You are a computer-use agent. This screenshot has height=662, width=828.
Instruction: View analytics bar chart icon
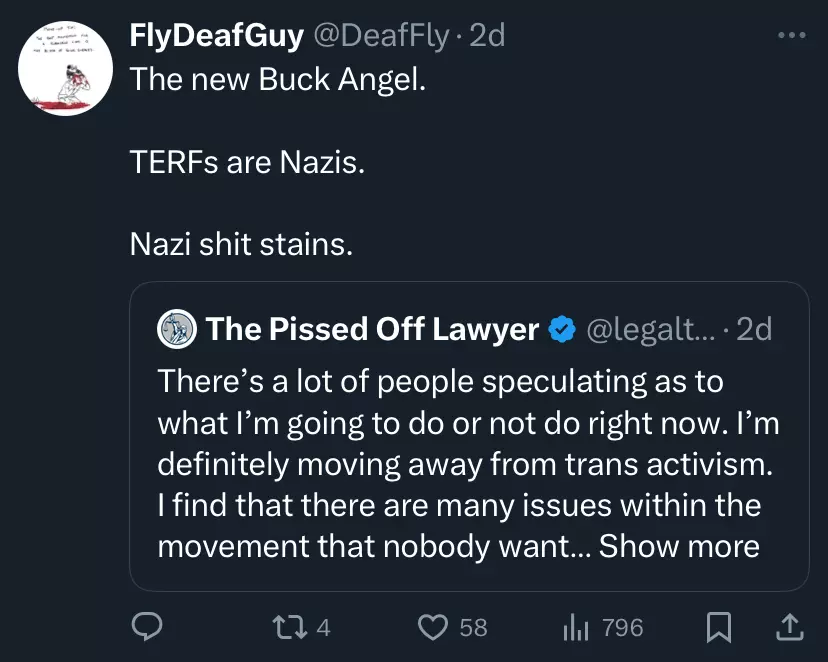(x=576, y=628)
